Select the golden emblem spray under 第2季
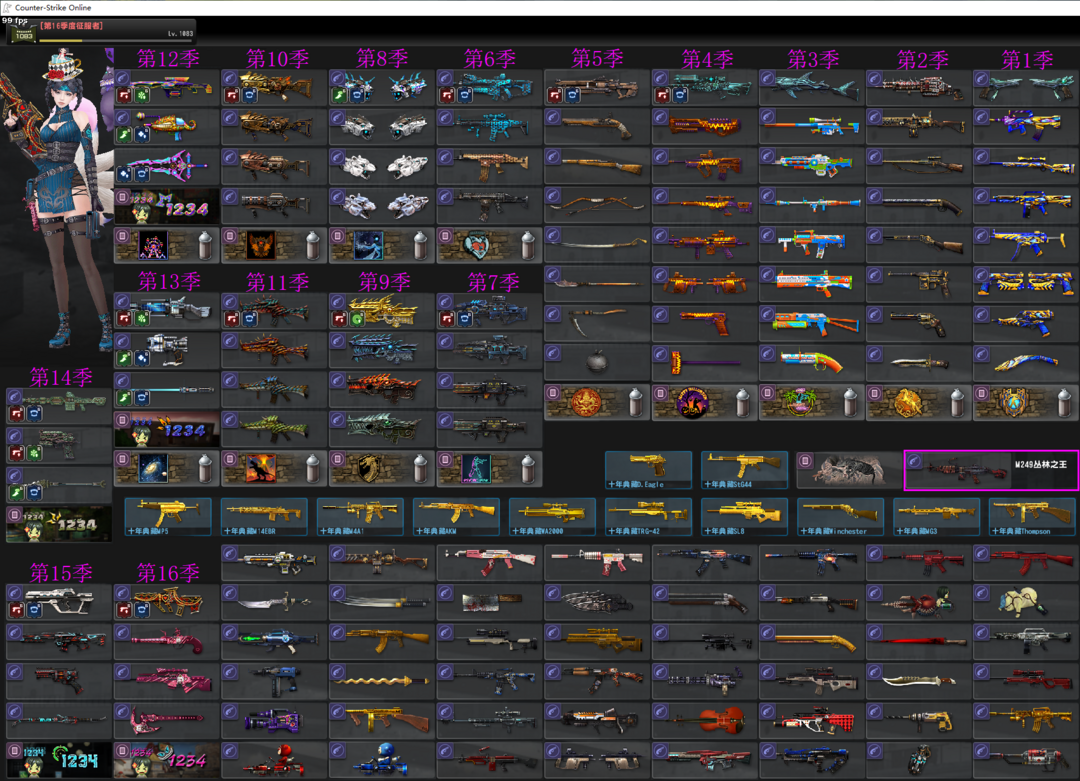Viewport: 1080px width, 781px height. pos(919,402)
